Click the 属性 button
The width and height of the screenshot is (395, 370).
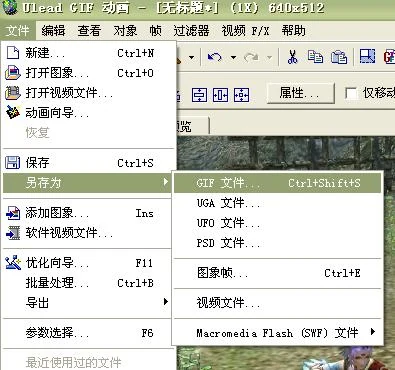tap(300, 93)
